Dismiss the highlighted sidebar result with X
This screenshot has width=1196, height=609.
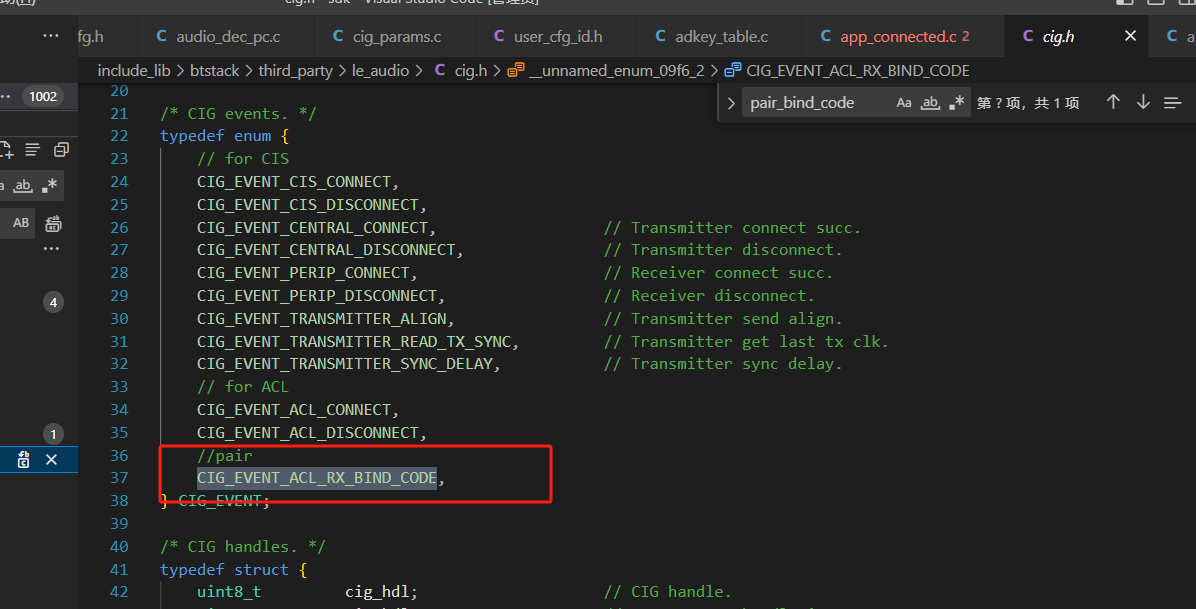point(51,460)
